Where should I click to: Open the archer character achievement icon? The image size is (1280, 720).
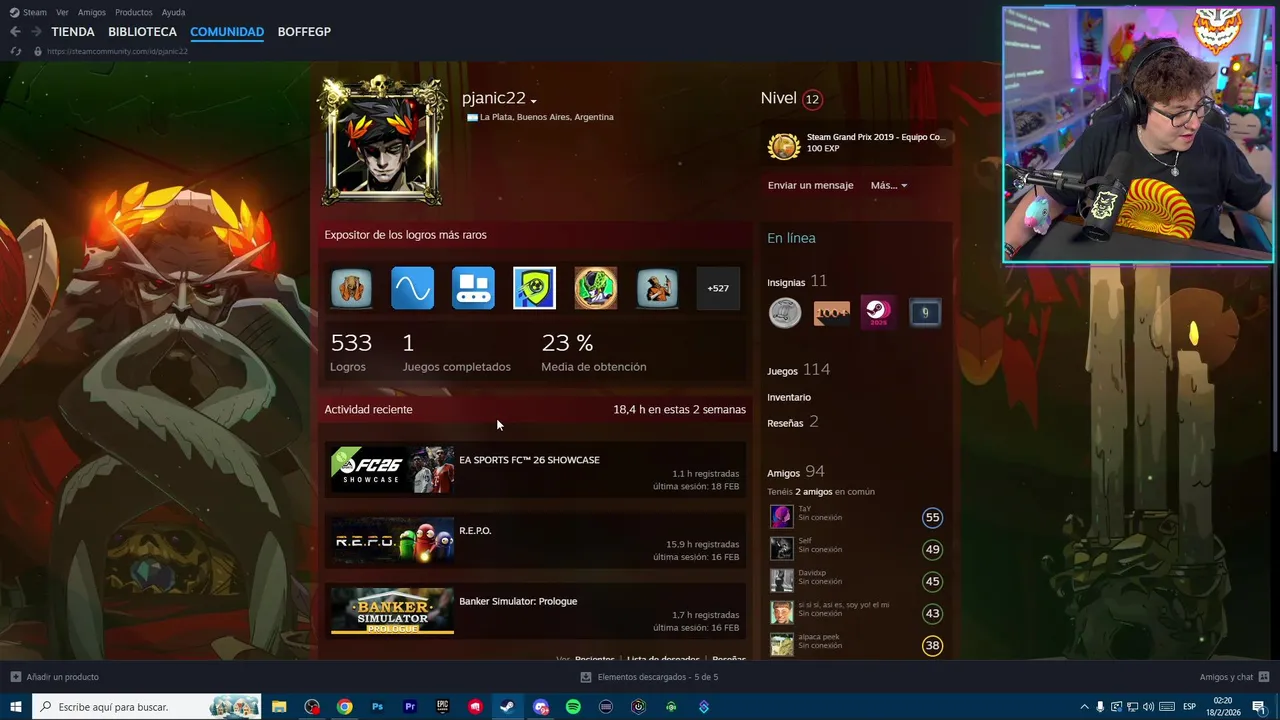click(x=657, y=288)
